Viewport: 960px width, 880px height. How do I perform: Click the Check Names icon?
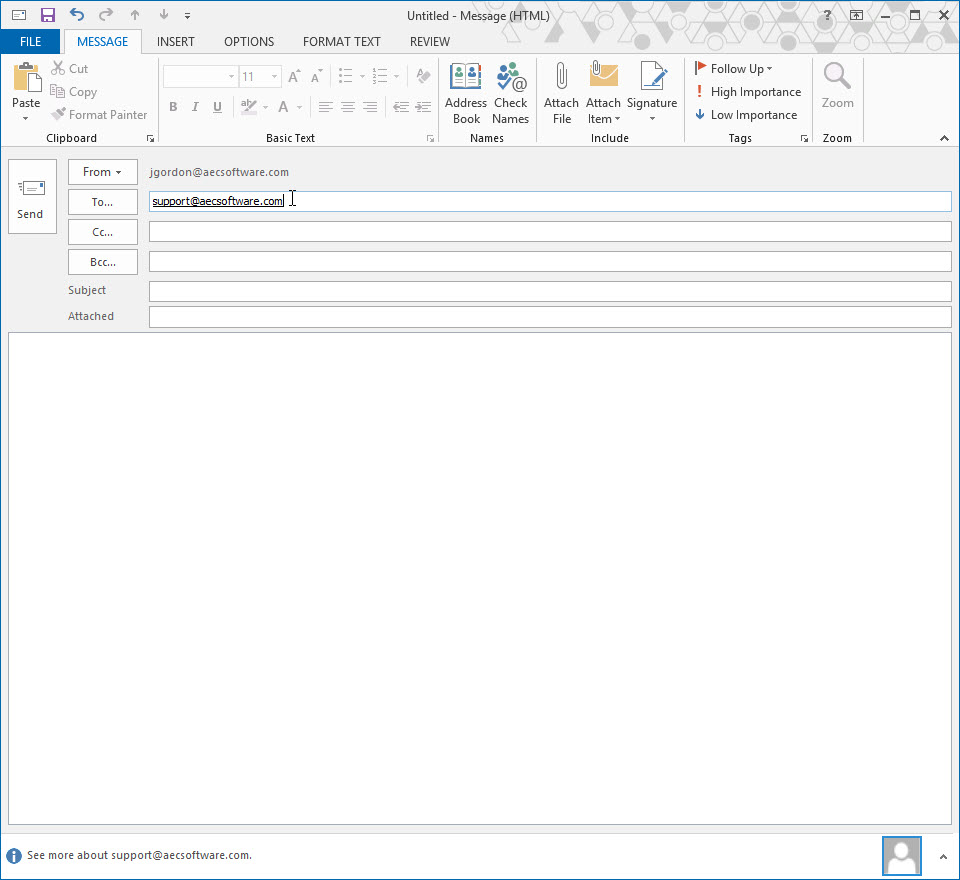[x=510, y=93]
